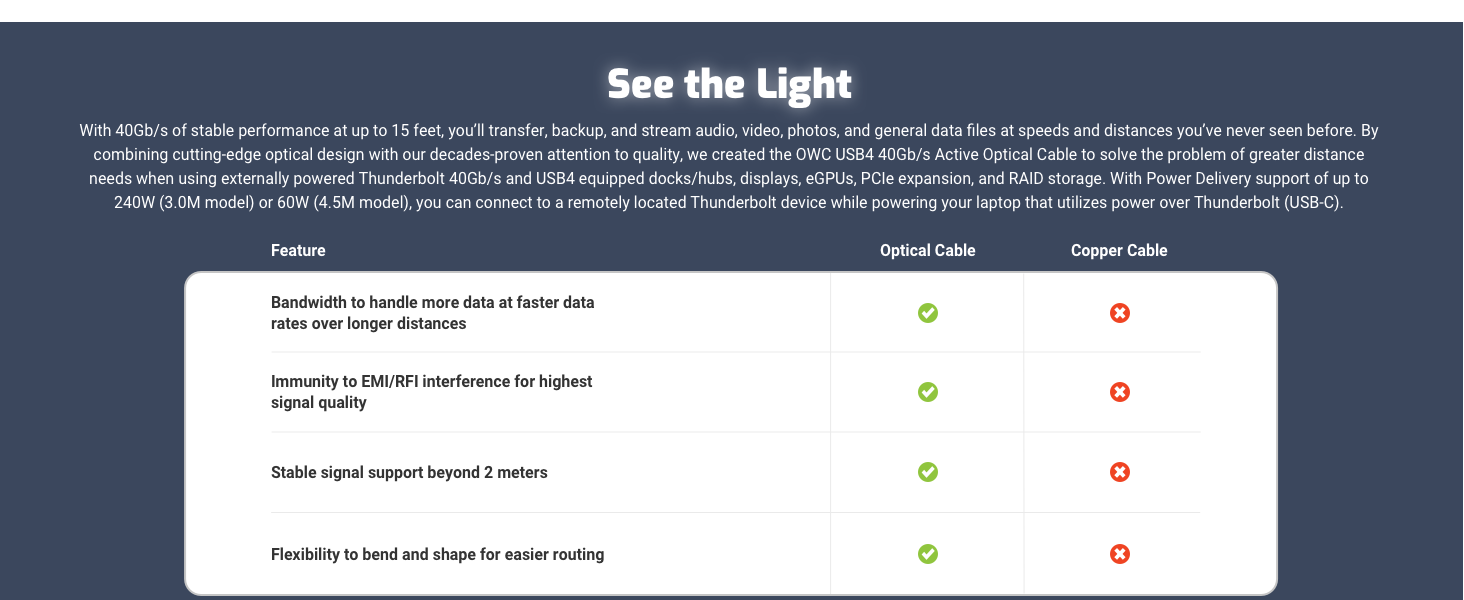
Task: Click red X for flexibility to bend row
Action: click(x=1120, y=554)
